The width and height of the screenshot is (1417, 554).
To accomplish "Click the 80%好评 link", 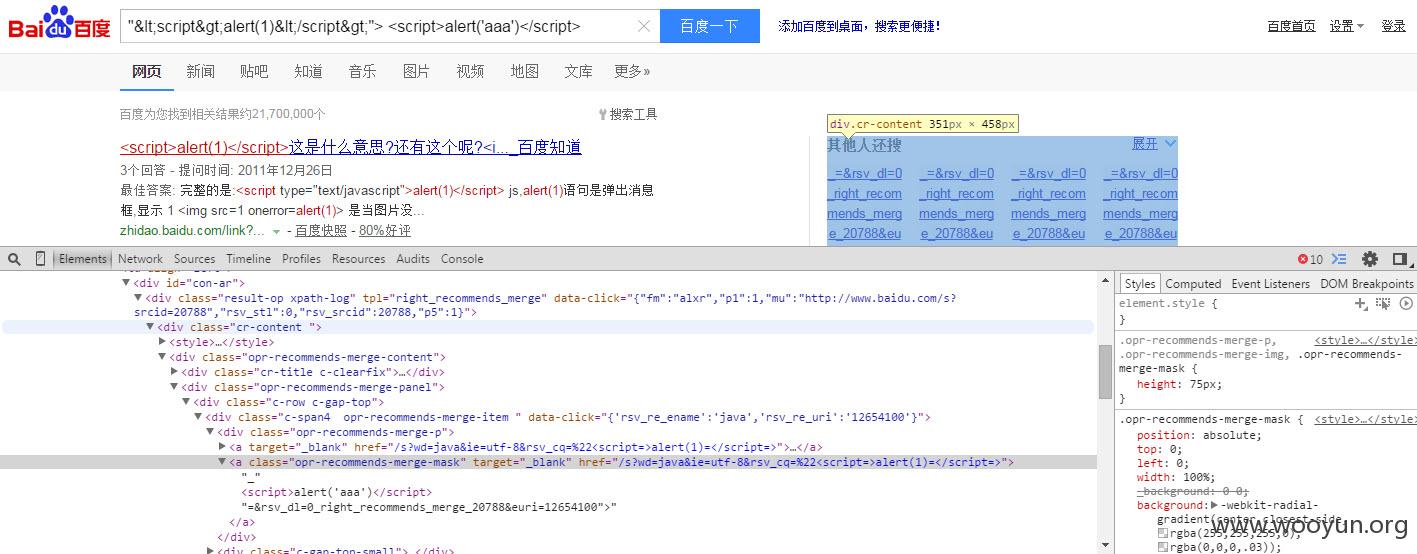I will pos(385,231).
